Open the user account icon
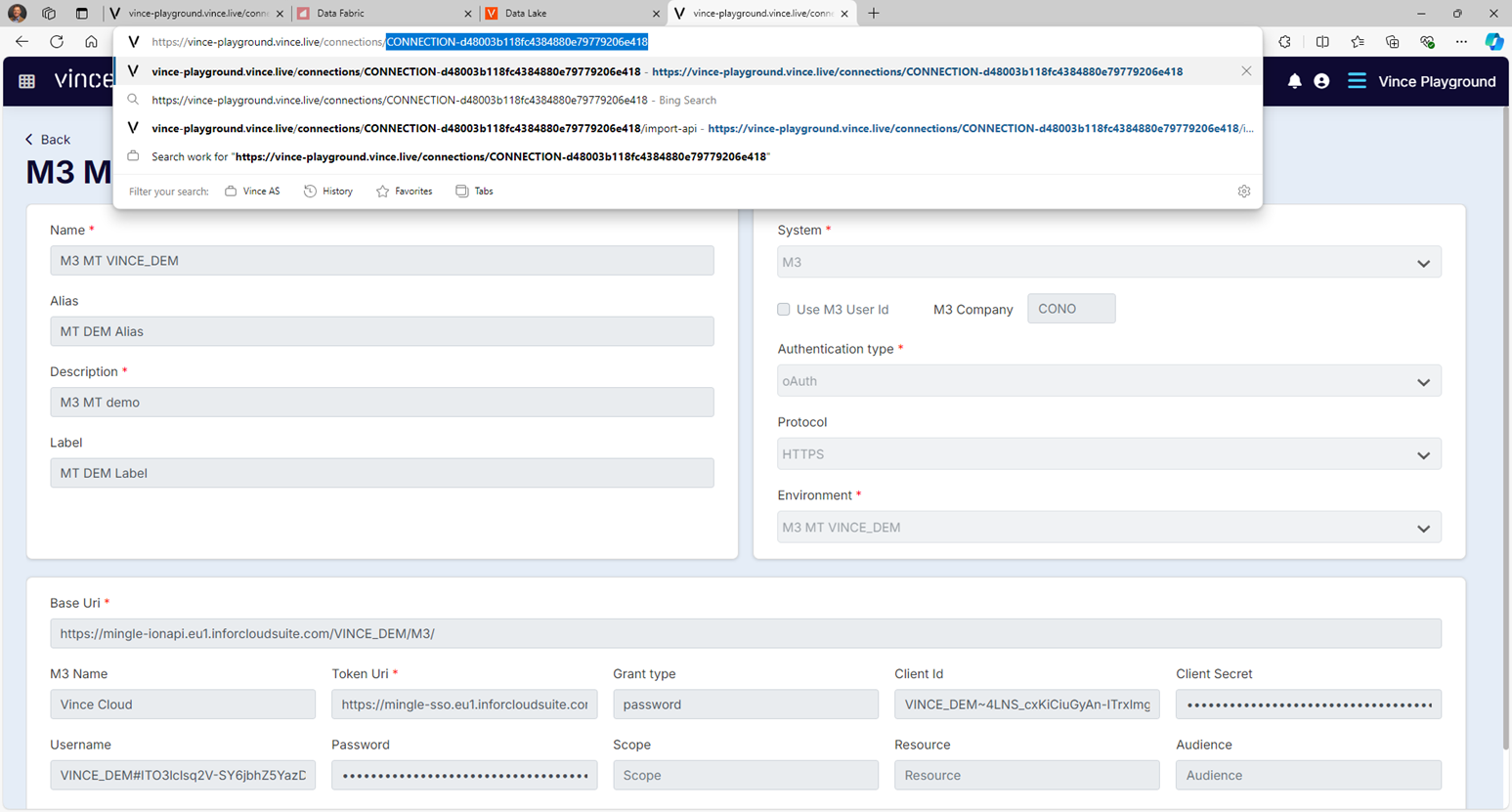Image resolution: width=1512 pixels, height=812 pixels. [1321, 81]
